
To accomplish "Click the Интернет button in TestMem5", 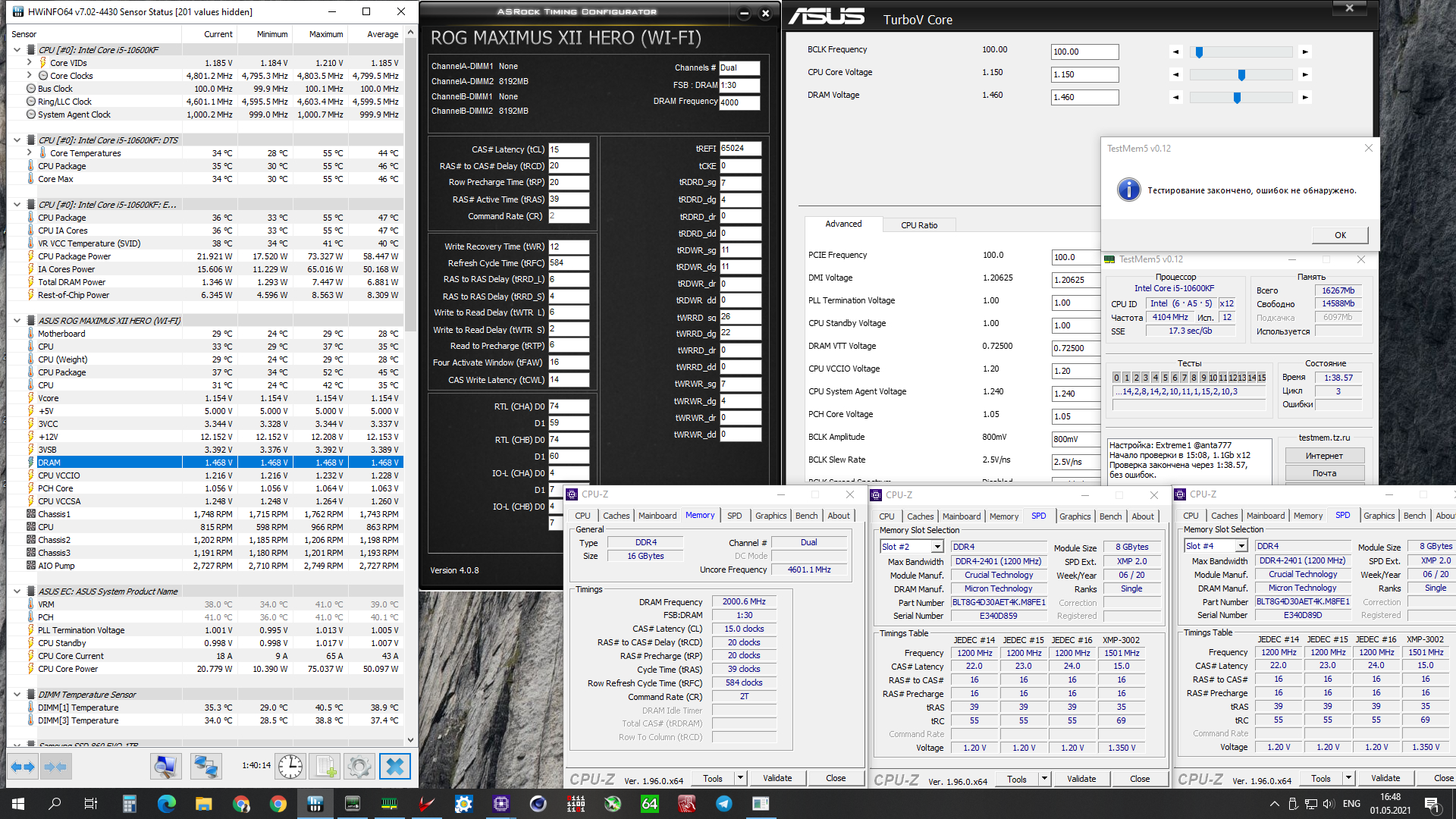I will 1324,456.
